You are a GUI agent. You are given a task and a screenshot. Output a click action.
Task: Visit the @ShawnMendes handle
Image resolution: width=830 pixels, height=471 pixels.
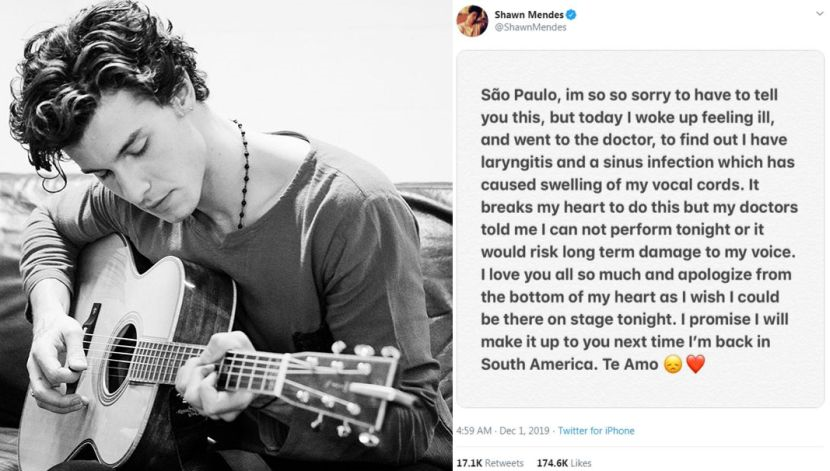click(x=531, y=28)
